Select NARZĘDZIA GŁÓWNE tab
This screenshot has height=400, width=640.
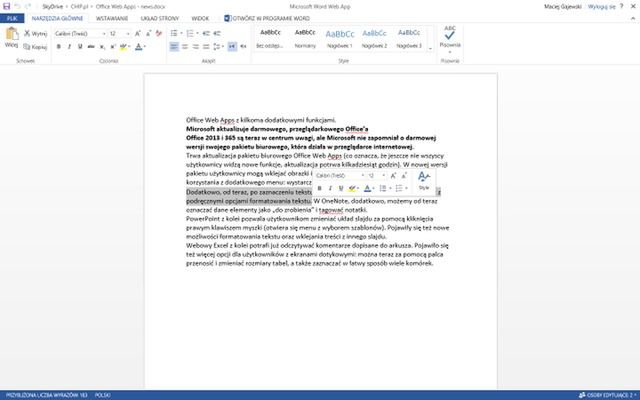click(57, 18)
